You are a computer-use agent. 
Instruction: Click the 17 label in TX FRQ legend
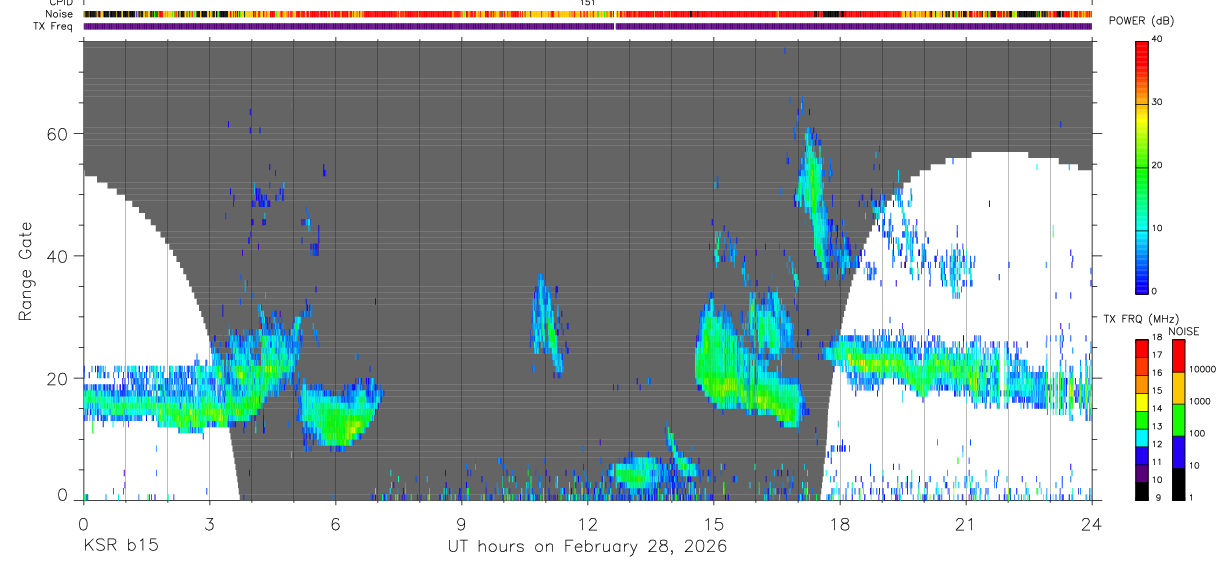(x=1157, y=355)
